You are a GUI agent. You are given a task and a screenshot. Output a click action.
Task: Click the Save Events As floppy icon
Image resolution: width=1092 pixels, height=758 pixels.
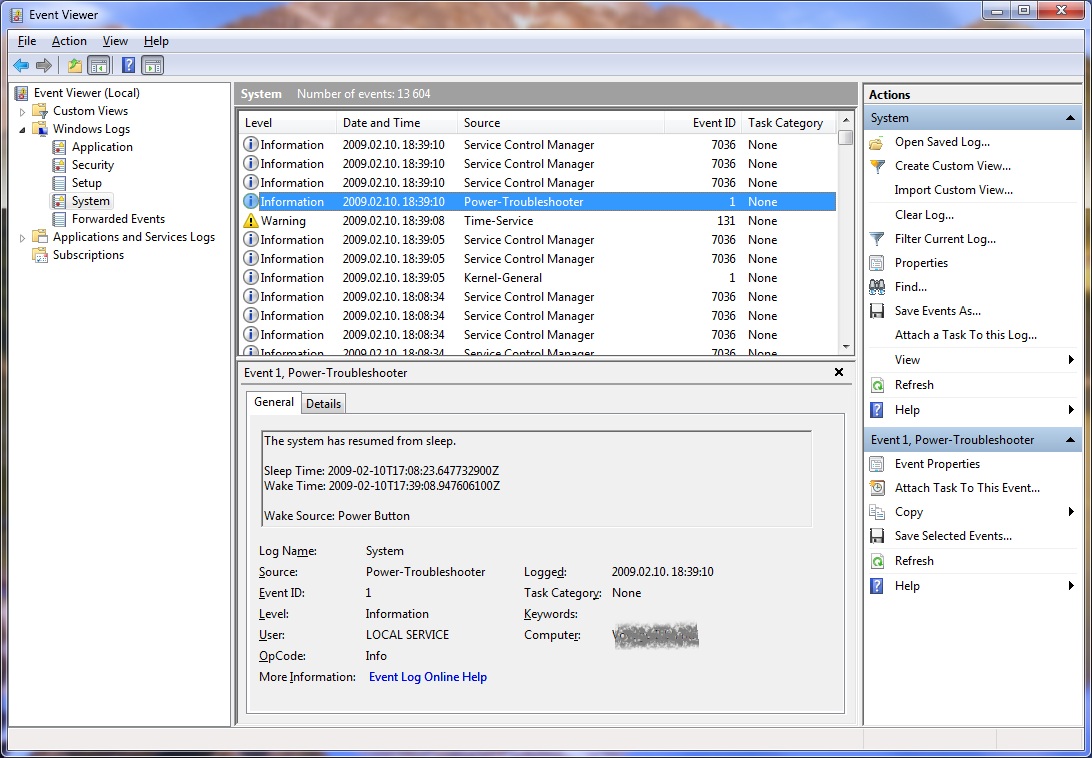(x=877, y=311)
